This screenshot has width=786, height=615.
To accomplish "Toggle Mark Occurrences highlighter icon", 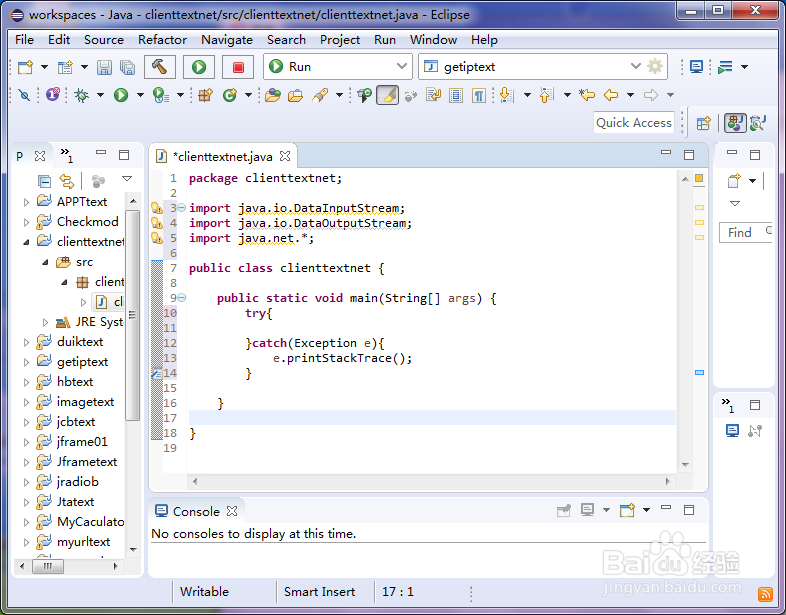I will pyautogui.click(x=387, y=95).
